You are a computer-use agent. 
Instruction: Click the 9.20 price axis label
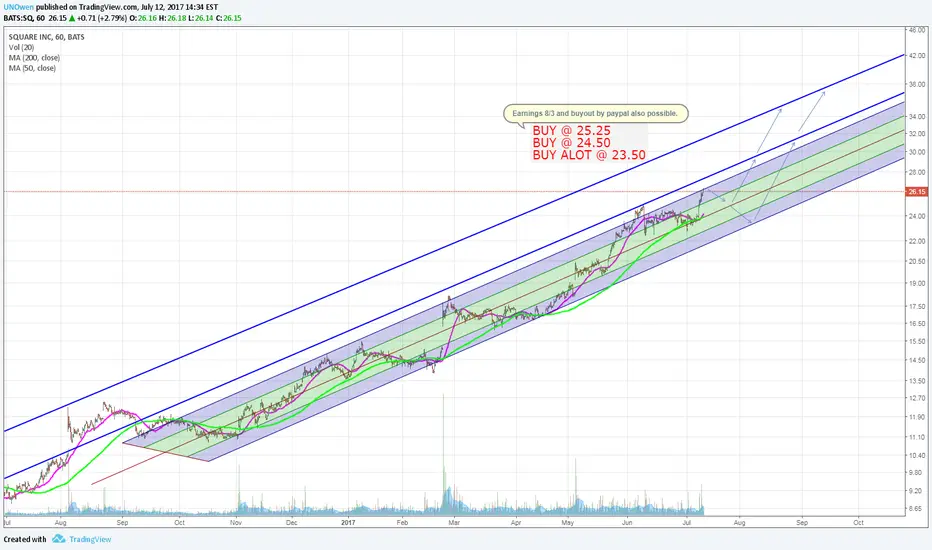tap(917, 491)
